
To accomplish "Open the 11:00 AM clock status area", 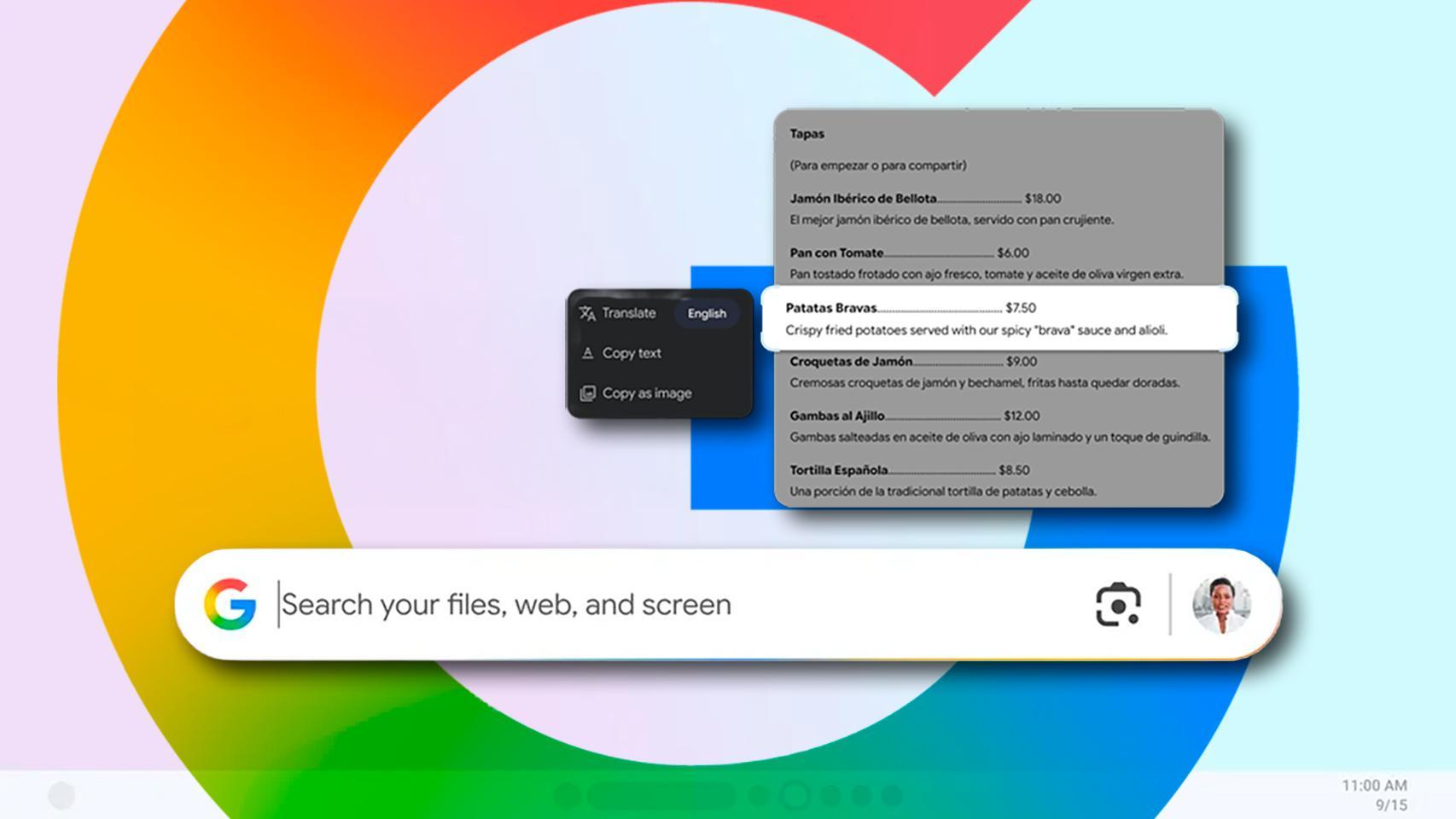I will 1373,794.
